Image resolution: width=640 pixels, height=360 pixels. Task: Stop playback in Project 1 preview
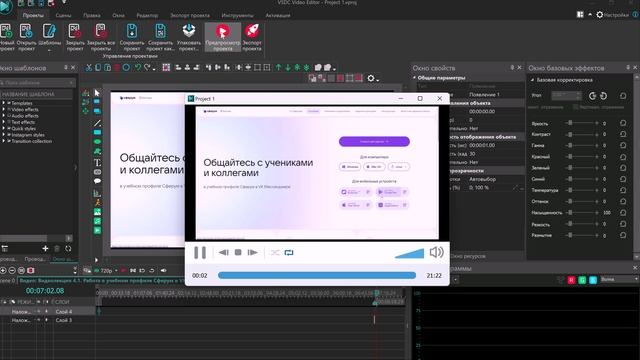pos(238,253)
